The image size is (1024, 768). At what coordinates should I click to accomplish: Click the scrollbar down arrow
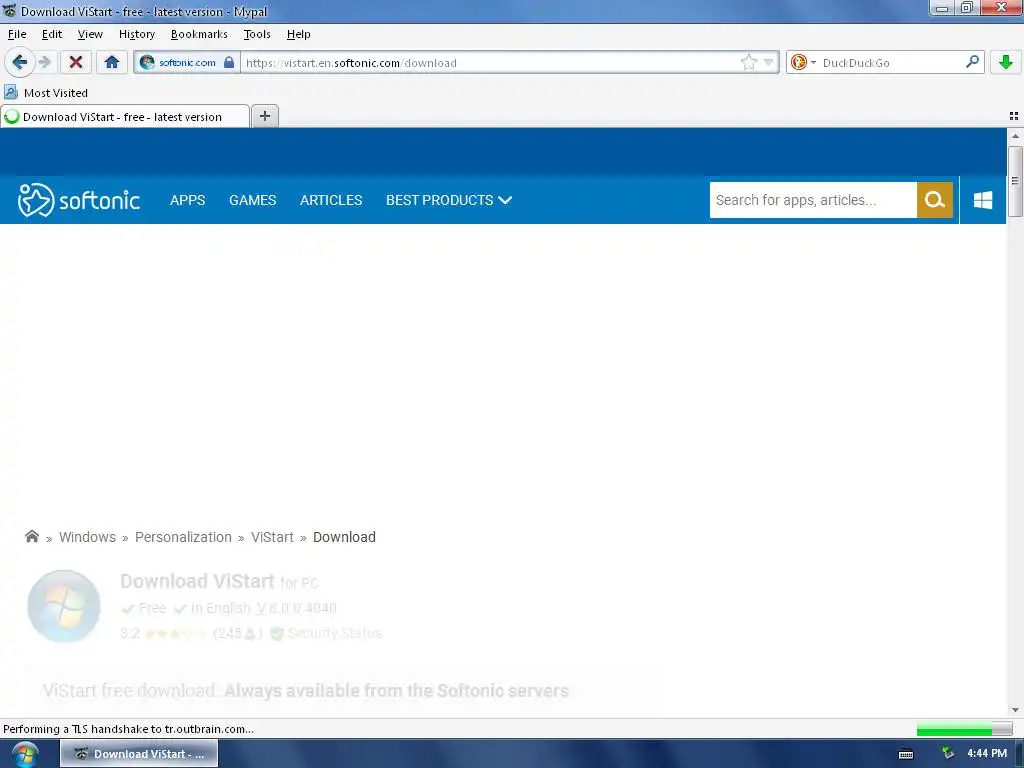(1015, 710)
